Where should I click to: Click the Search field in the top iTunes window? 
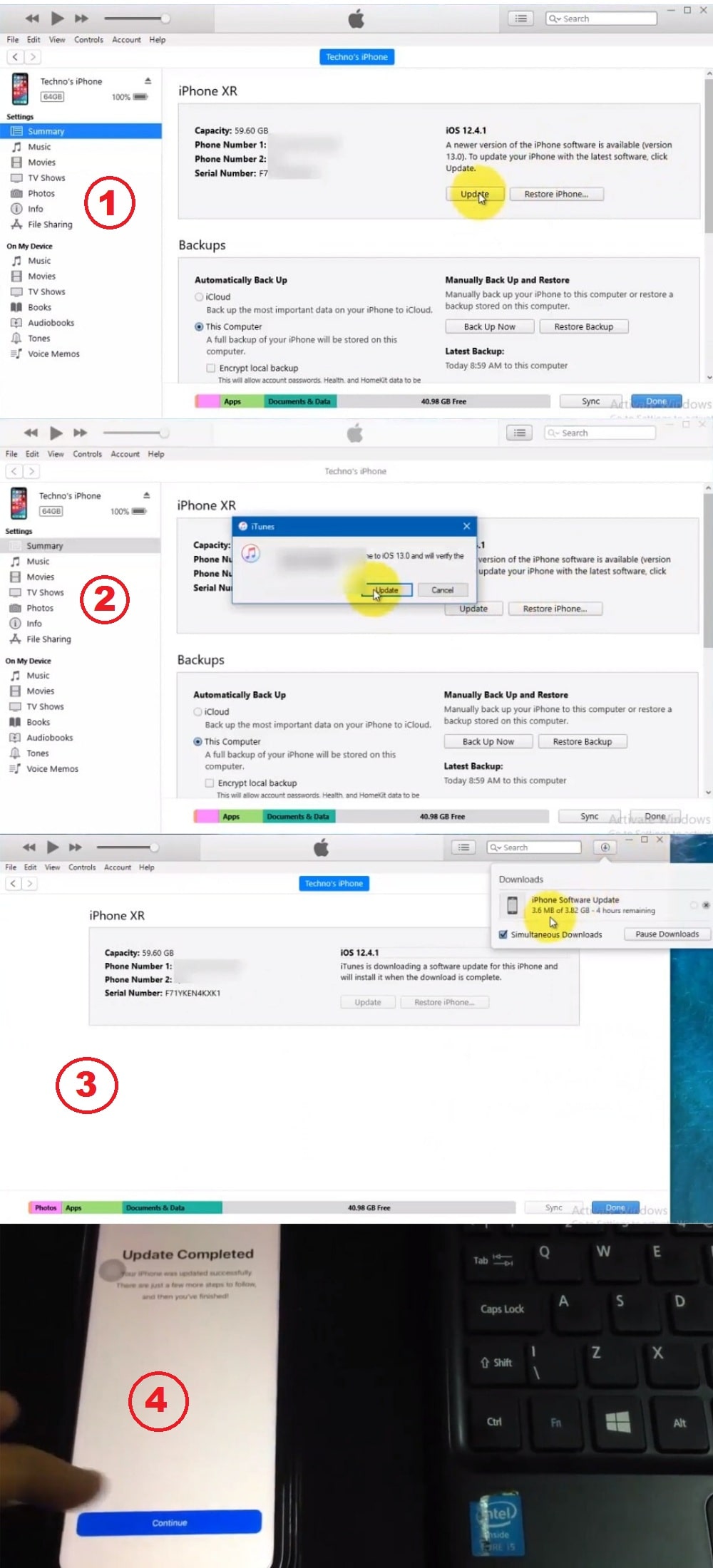[601, 19]
